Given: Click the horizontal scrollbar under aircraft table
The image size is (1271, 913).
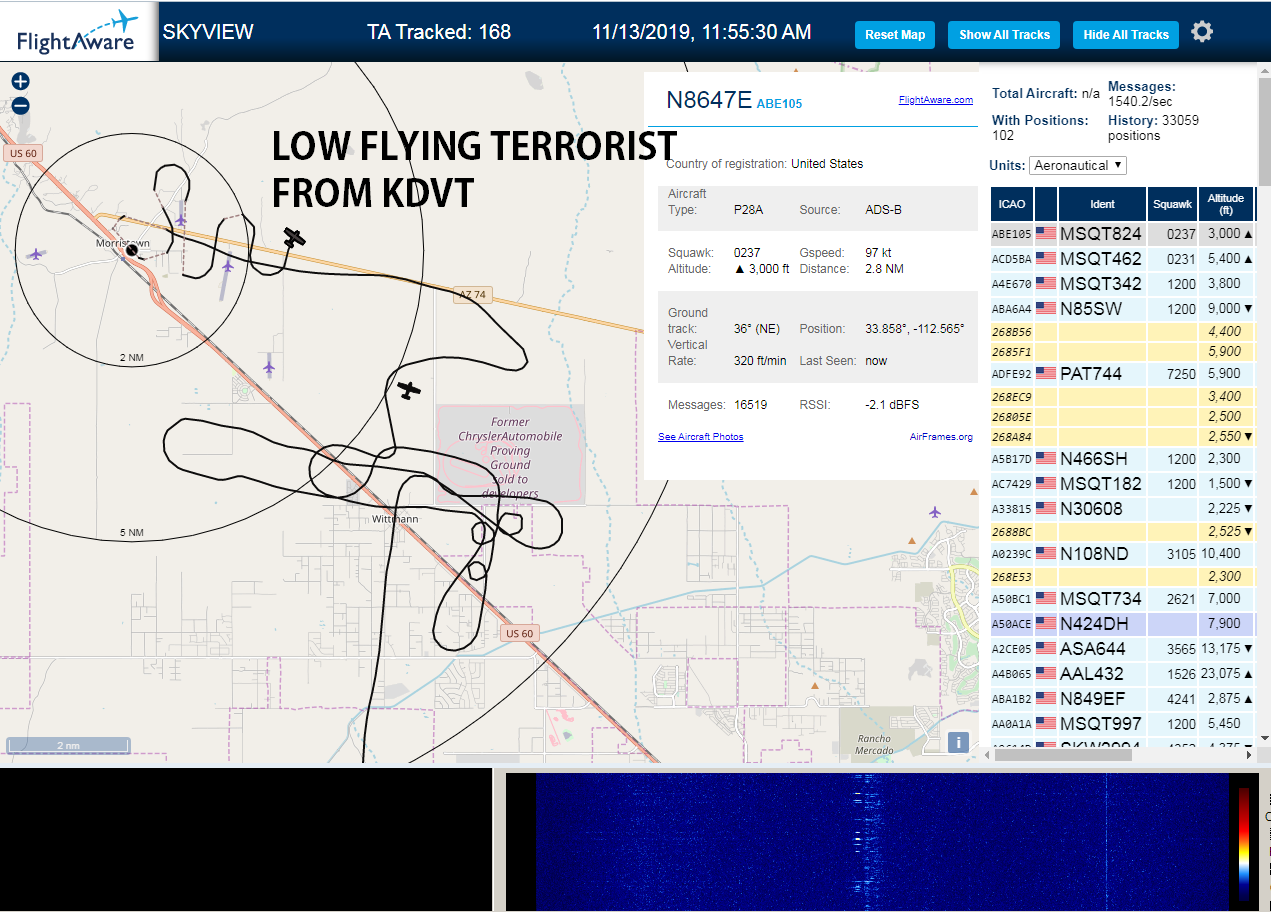Looking at the screenshot, I should pyautogui.click(x=1062, y=755).
